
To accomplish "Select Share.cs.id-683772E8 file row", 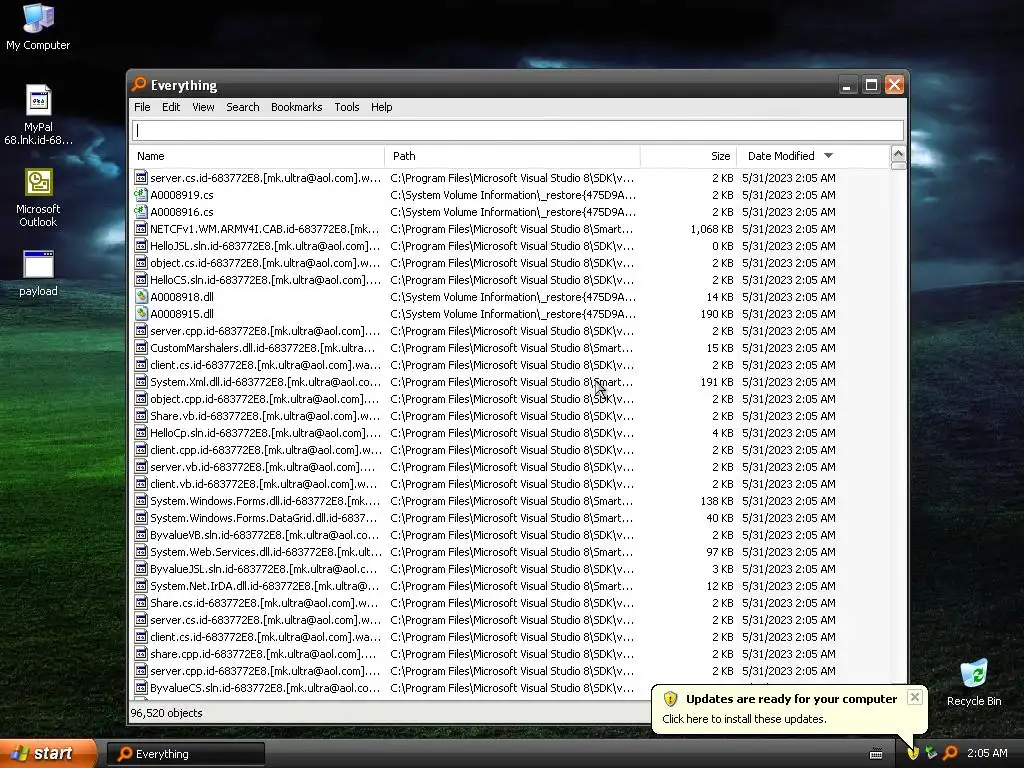I will [x=509, y=602].
